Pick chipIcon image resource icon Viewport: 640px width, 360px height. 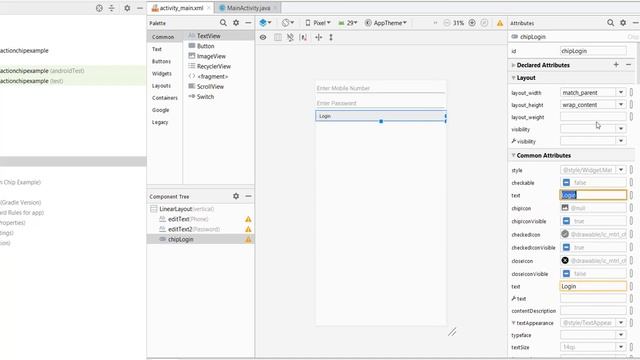(x=565, y=208)
